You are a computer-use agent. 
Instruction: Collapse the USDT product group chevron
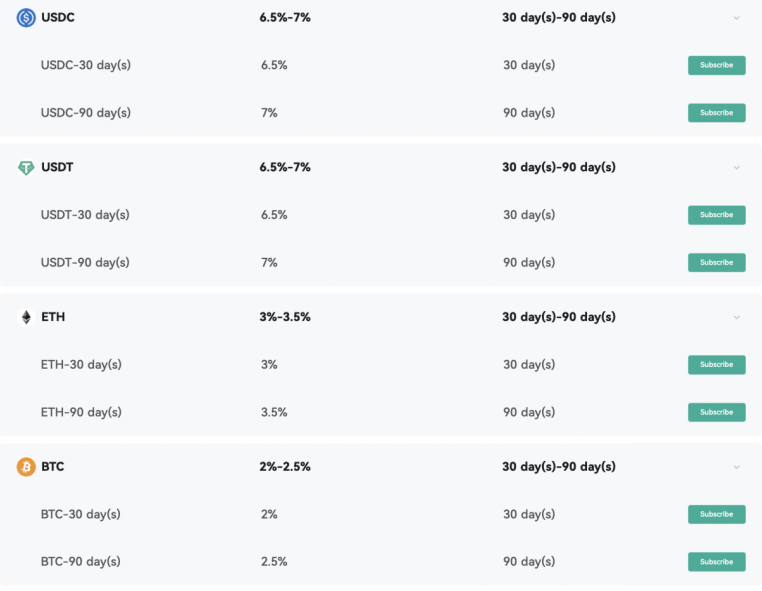point(737,168)
